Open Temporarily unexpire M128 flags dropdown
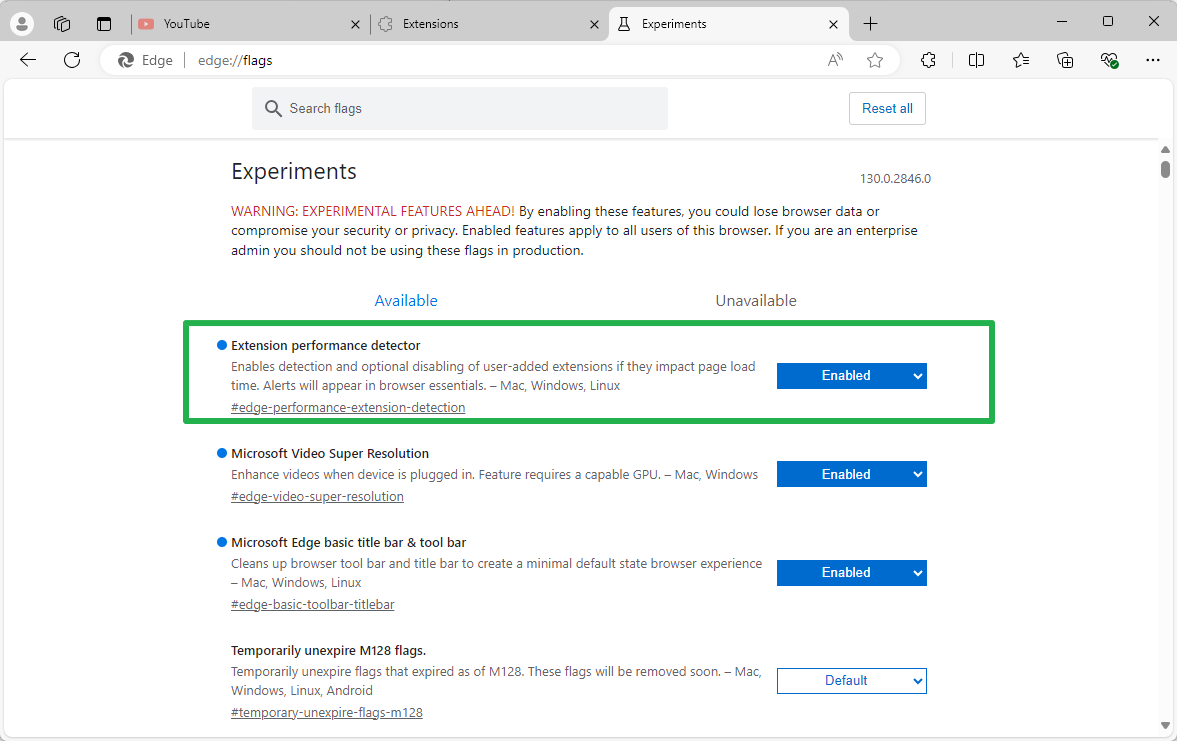Image resolution: width=1177 pixels, height=741 pixels. [x=851, y=680]
